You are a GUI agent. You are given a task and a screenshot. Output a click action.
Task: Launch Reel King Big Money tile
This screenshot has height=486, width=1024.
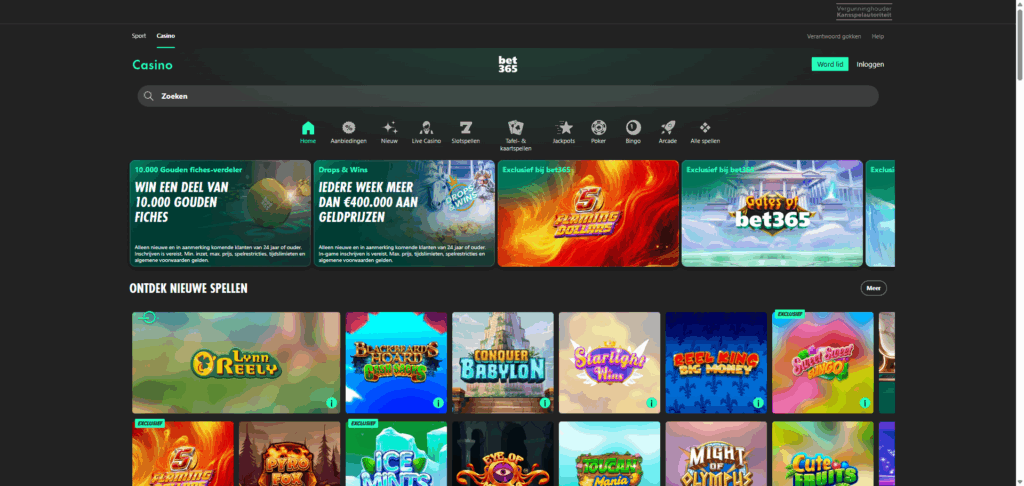716,363
